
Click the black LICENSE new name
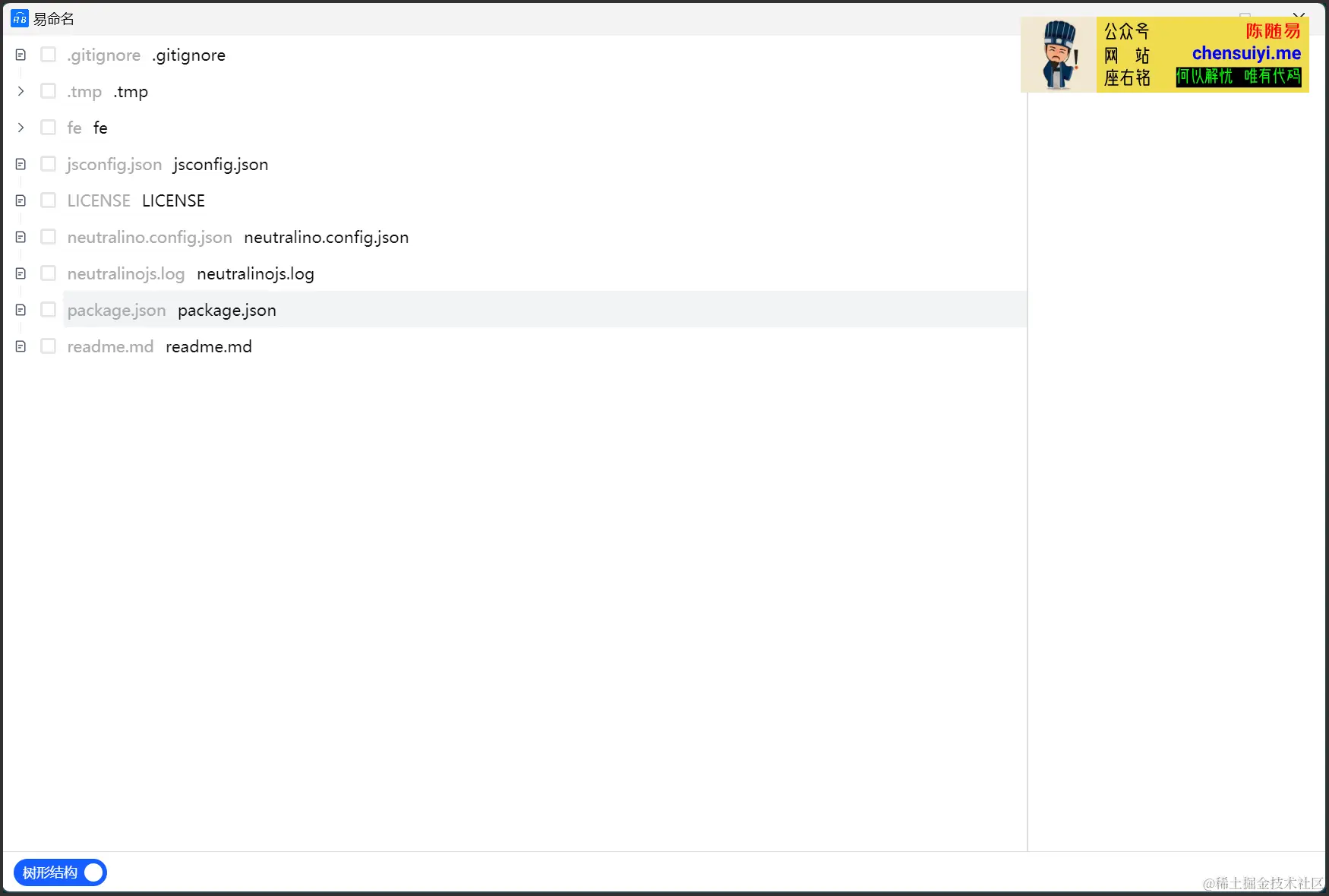(174, 201)
